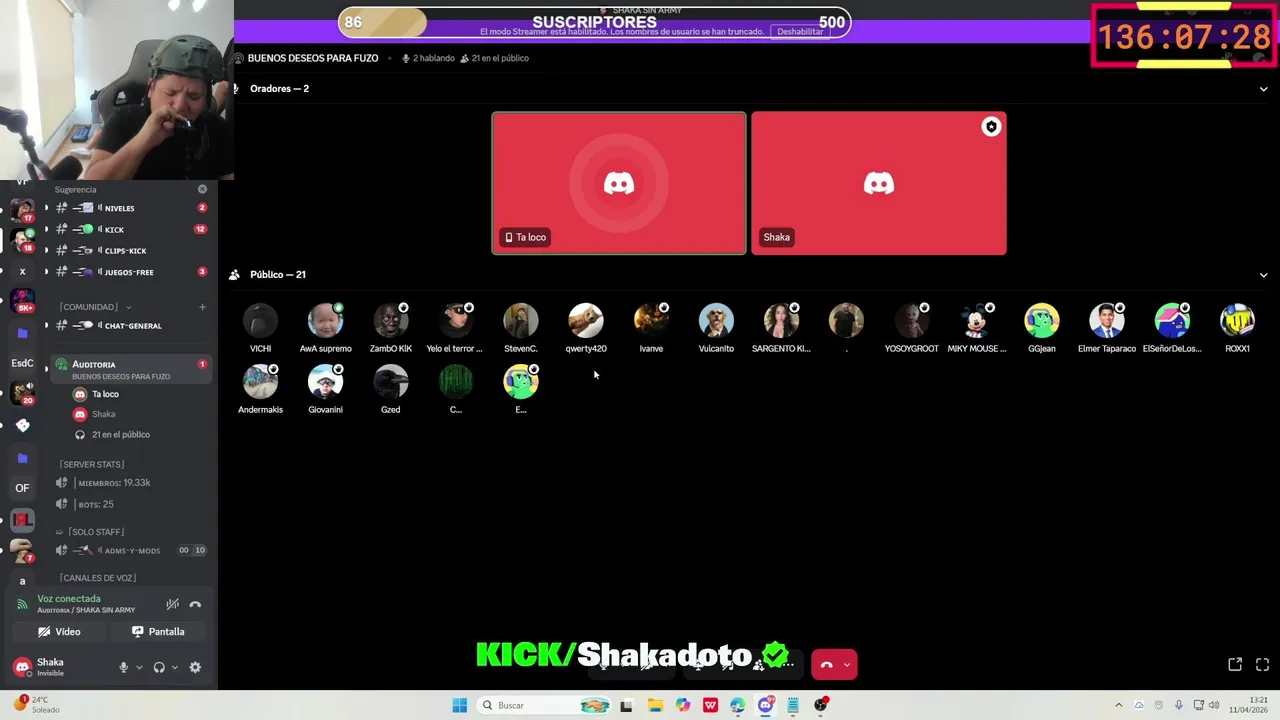Image resolution: width=1280 pixels, height=720 pixels.
Task: Close the Sugerencia suggestion panel
Action: click(202, 189)
